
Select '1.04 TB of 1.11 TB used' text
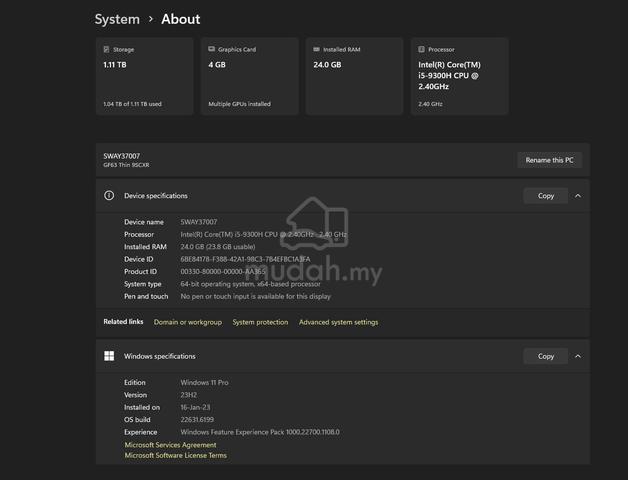tap(133, 104)
